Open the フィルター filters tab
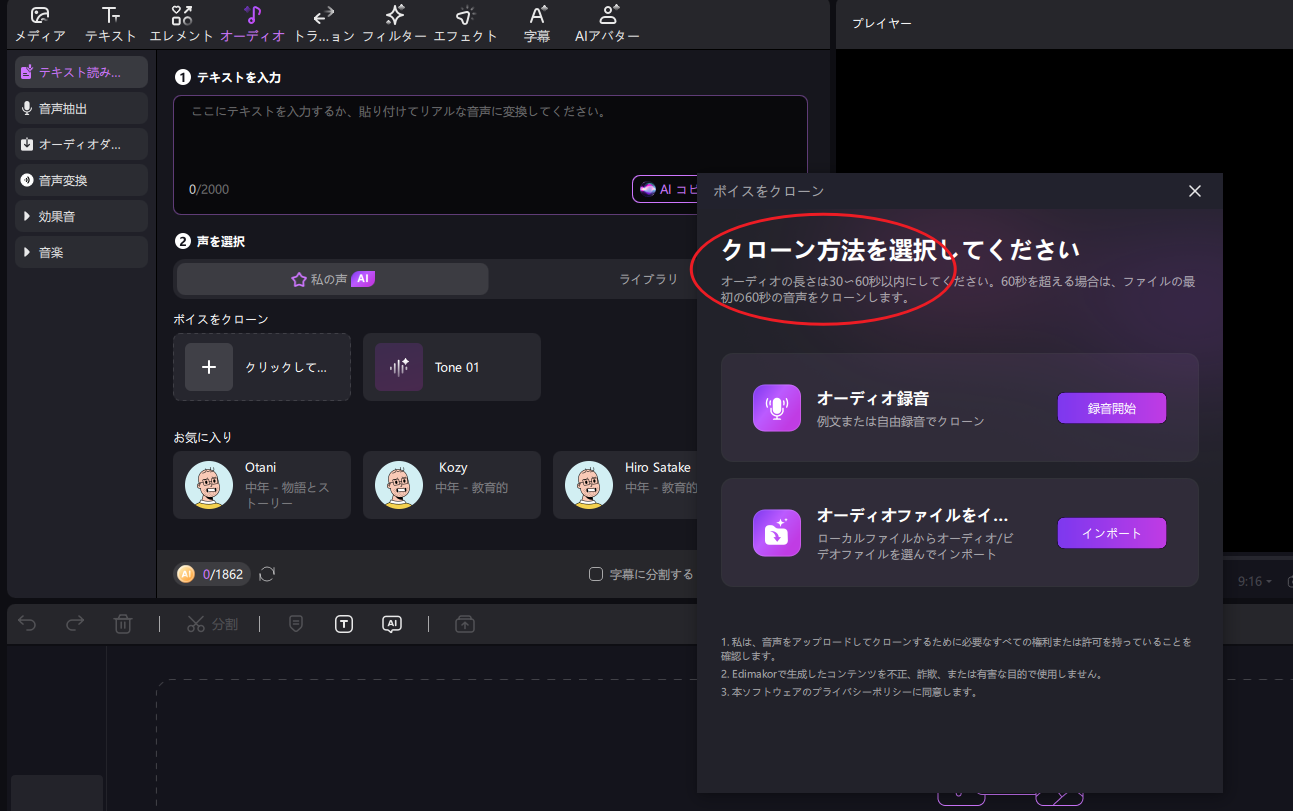The height and width of the screenshot is (811, 1293). pyautogui.click(x=395, y=25)
